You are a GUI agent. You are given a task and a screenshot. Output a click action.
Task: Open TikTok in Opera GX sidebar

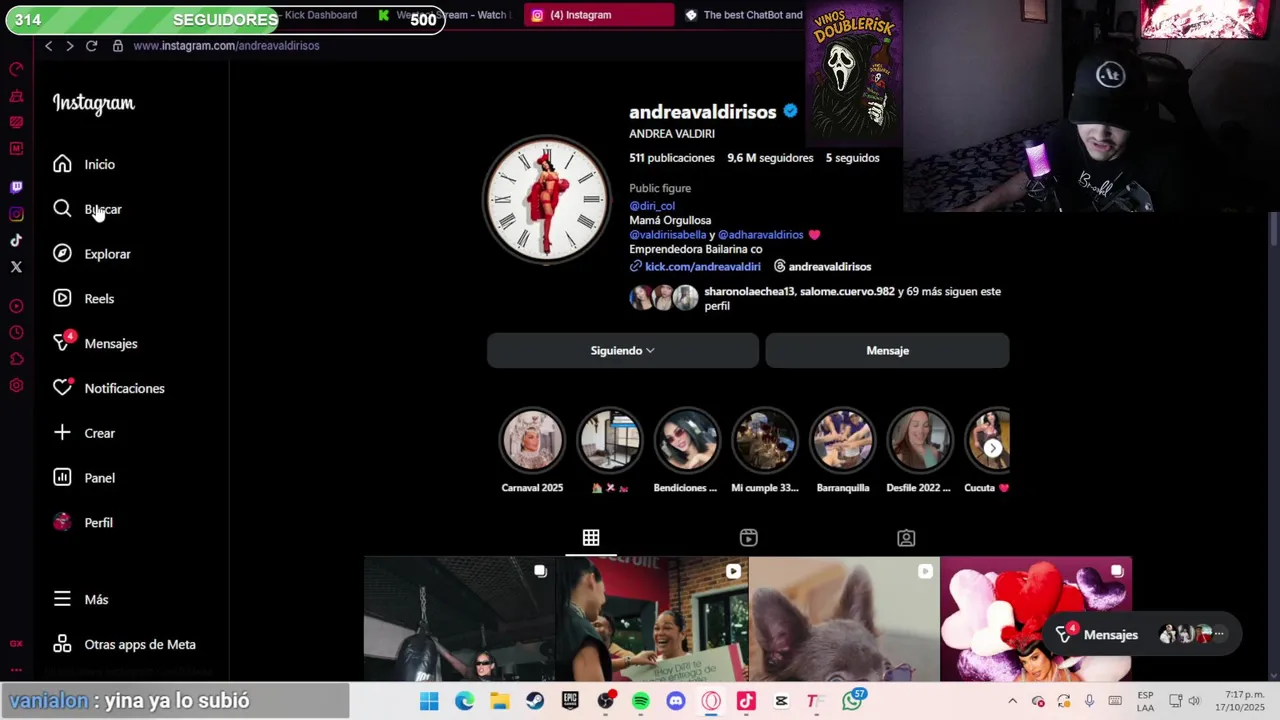pos(16,240)
